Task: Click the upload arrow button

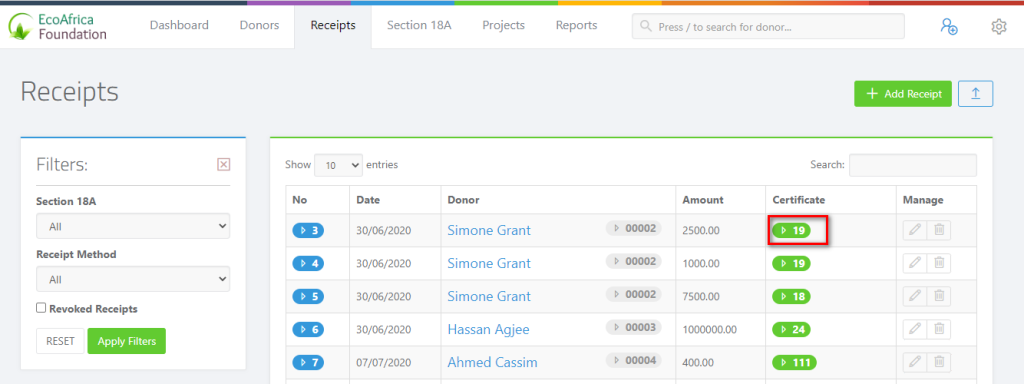Action: click(x=975, y=93)
